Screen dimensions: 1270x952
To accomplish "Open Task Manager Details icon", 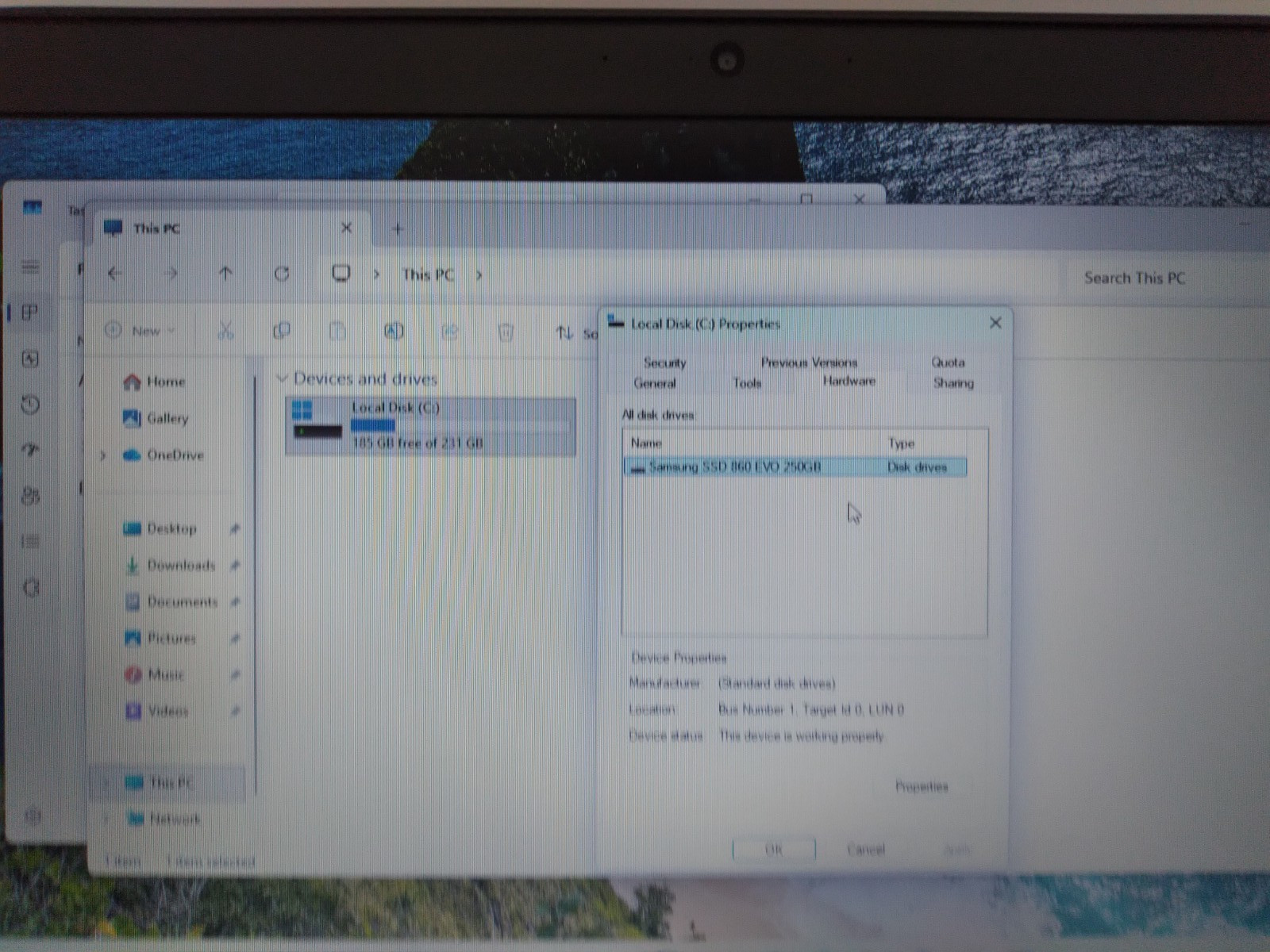I will coord(30,542).
